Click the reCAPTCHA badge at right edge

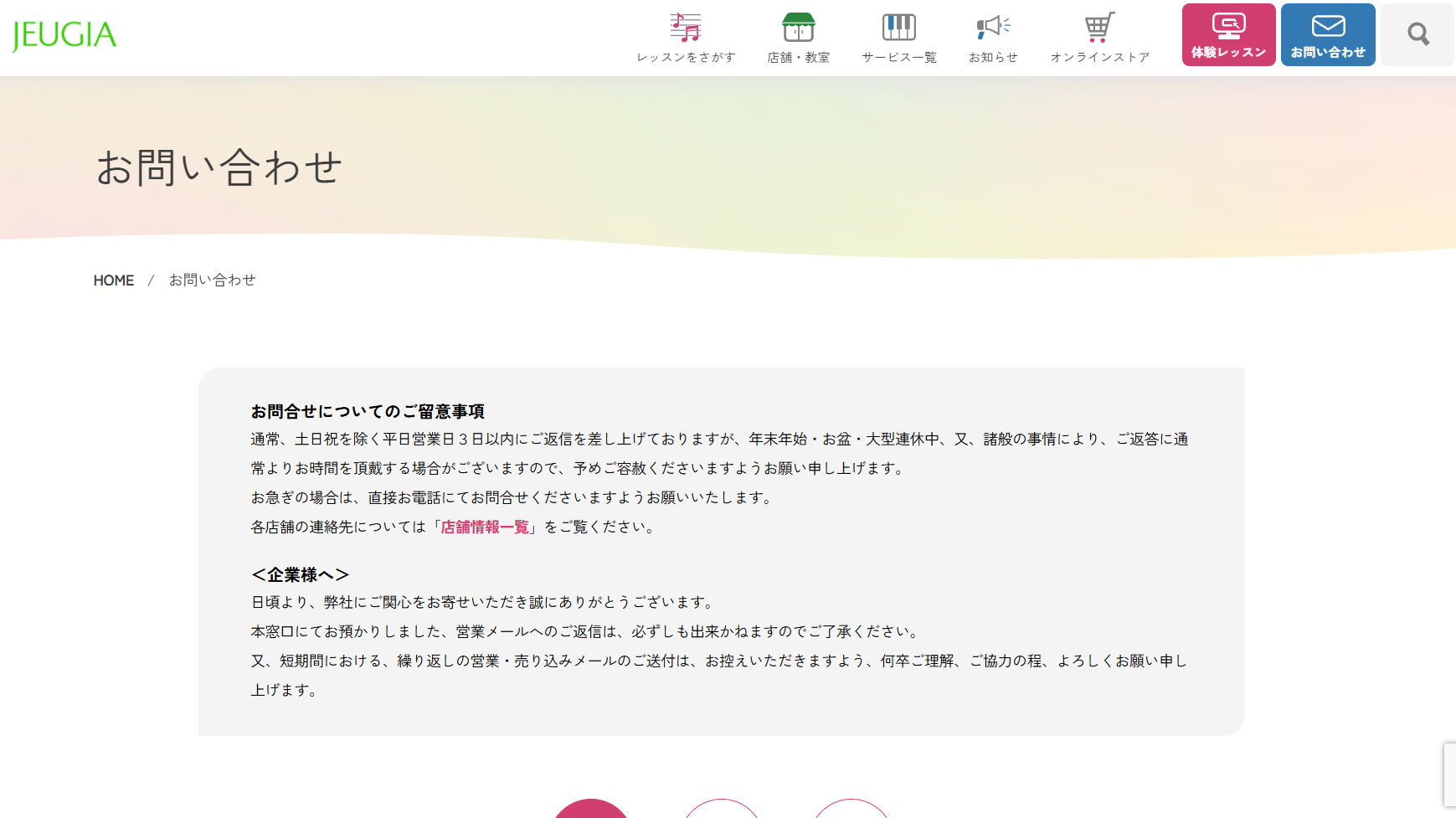point(1449,774)
